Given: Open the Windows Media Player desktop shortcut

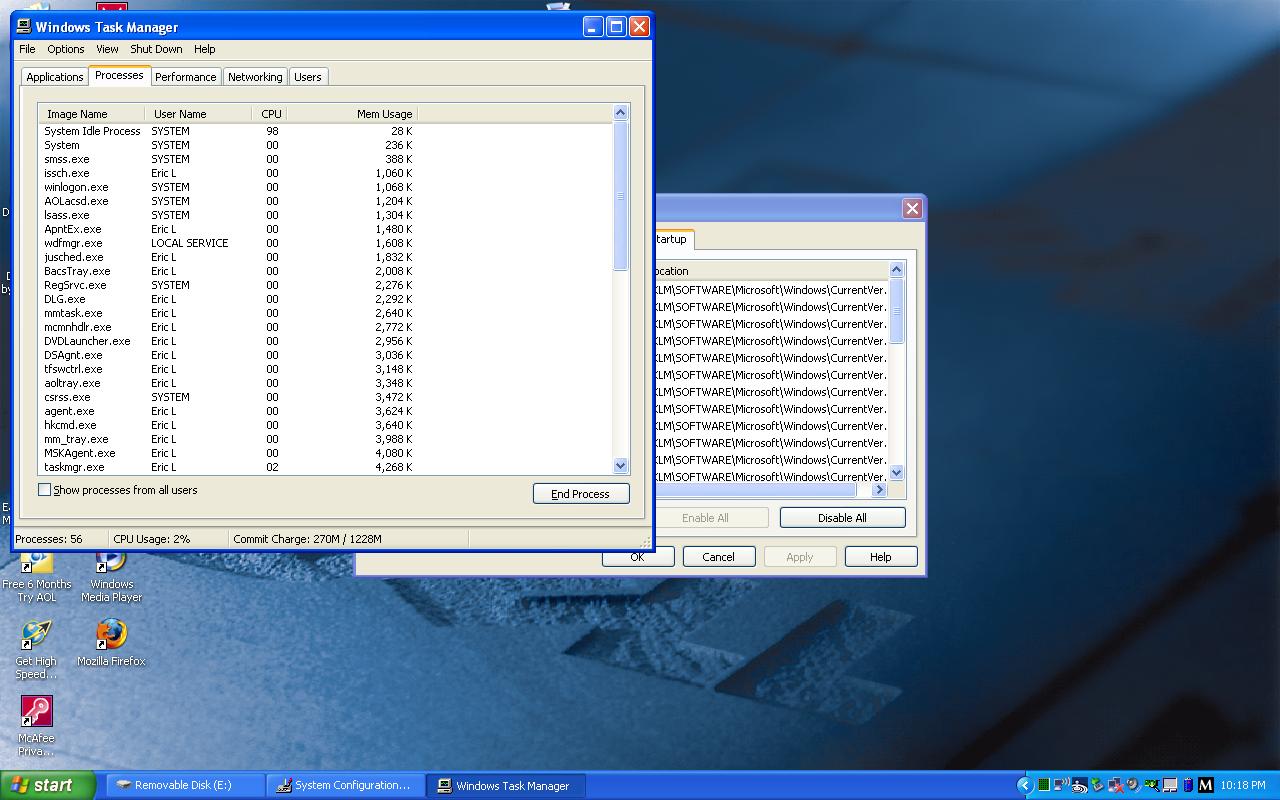Looking at the screenshot, I should 111,576.
